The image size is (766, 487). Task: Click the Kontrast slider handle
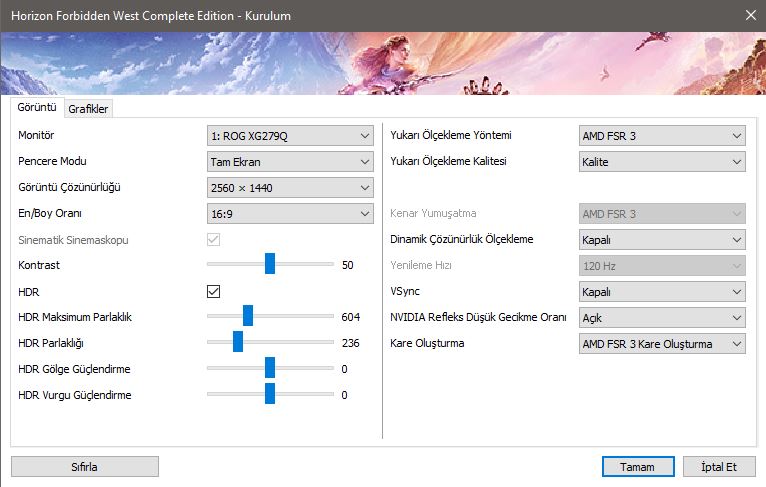pos(270,264)
